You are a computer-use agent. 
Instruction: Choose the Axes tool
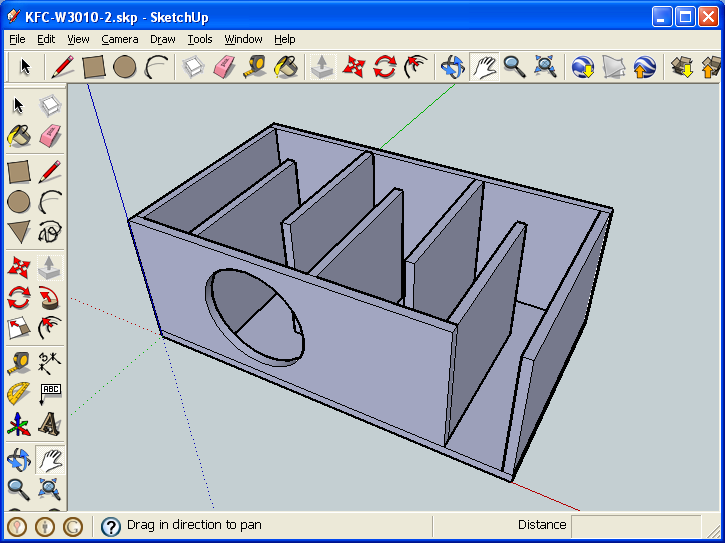(x=18, y=424)
